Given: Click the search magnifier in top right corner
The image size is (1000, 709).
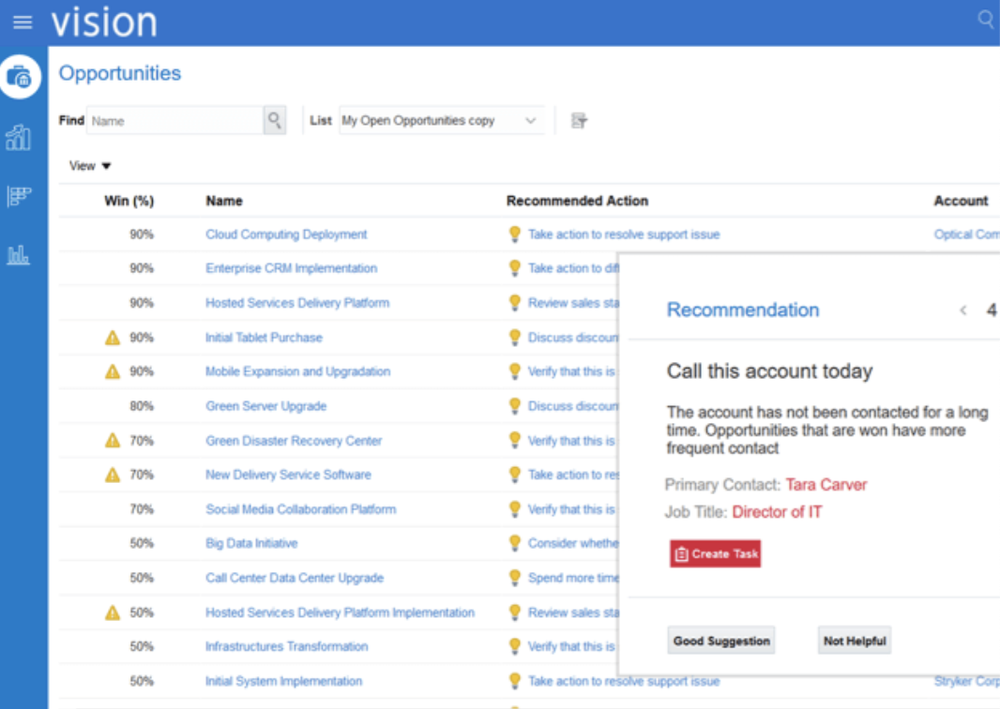Looking at the screenshot, I should click(x=988, y=18).
